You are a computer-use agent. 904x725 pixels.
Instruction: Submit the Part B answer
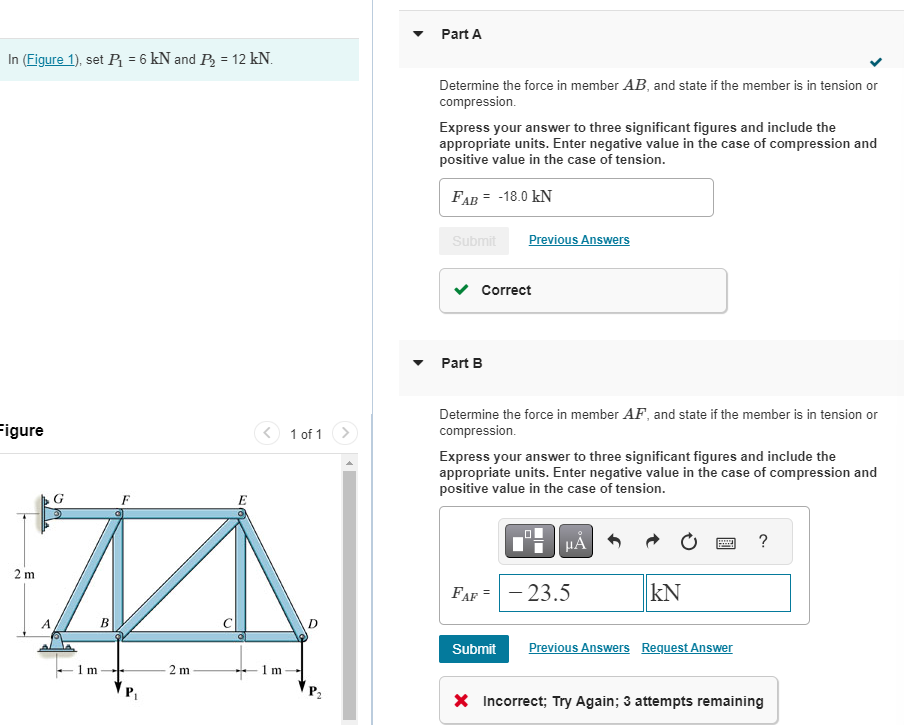473,648
